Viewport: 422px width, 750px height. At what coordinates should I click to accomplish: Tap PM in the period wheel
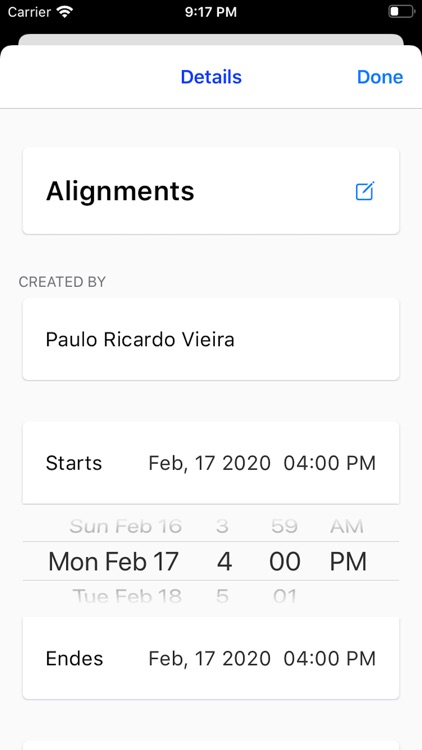click(348, 562)
